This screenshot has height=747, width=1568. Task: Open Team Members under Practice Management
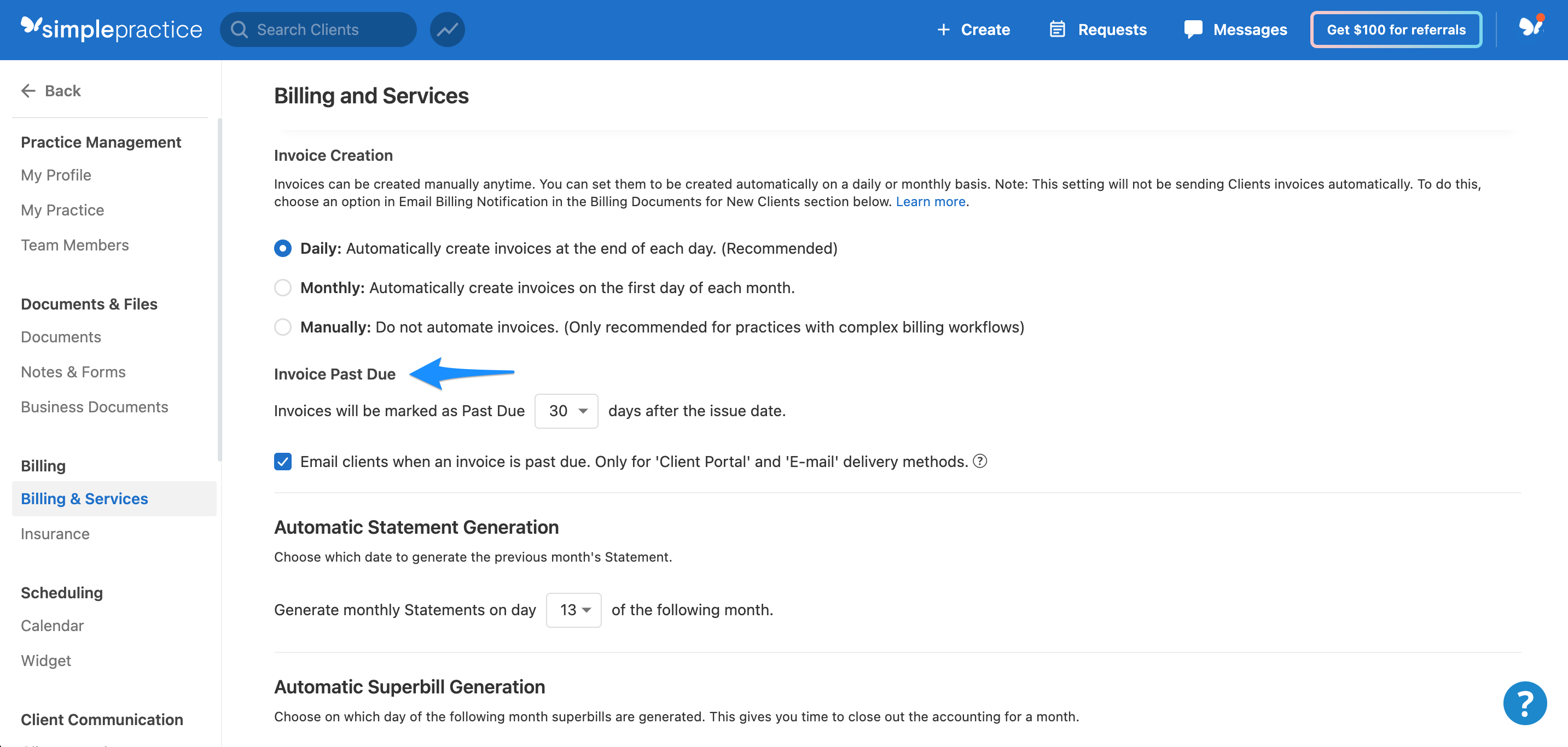pyautogui.click(x=75, y=245)
